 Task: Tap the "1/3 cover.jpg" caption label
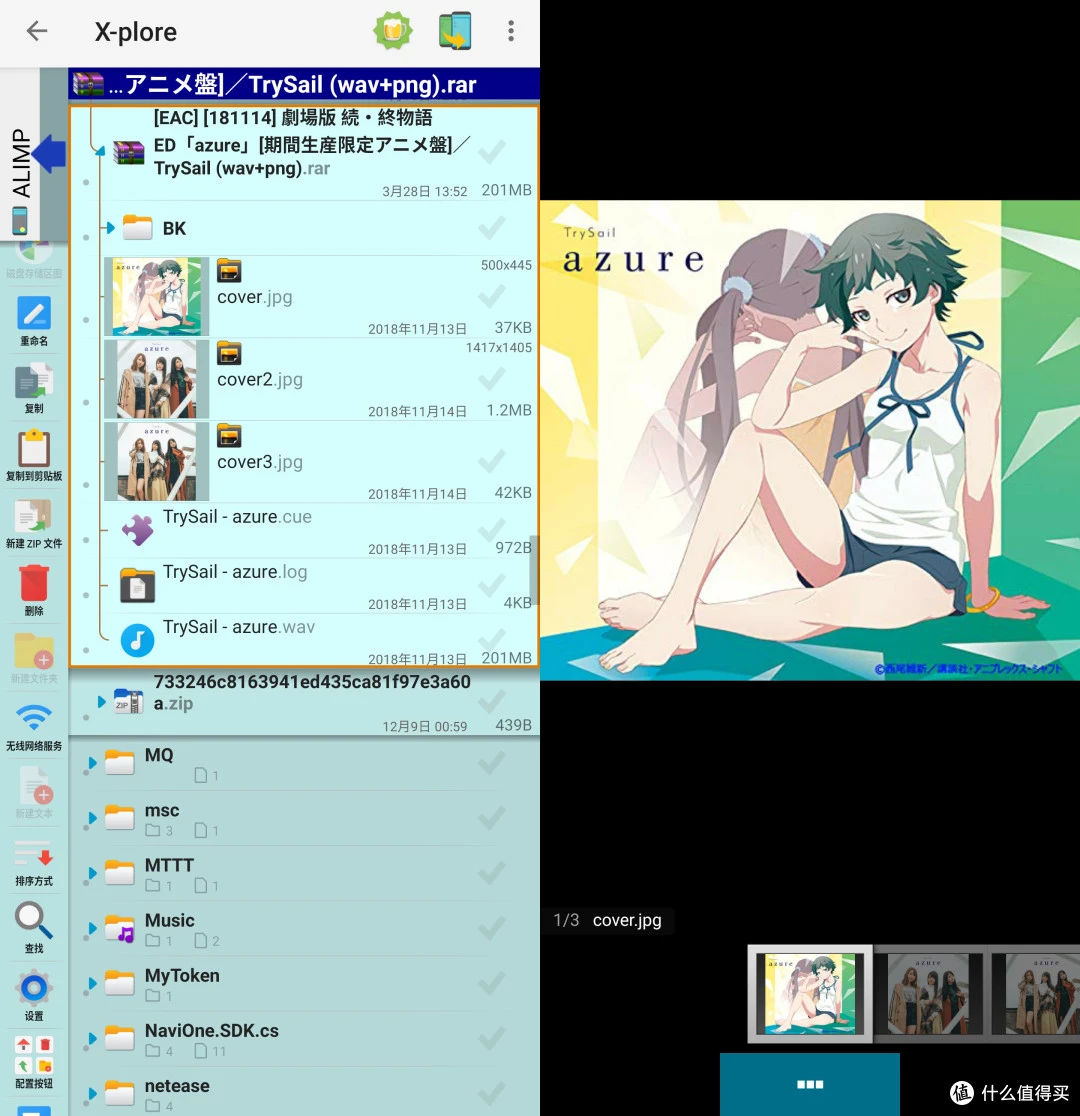(x=607, y=920)
